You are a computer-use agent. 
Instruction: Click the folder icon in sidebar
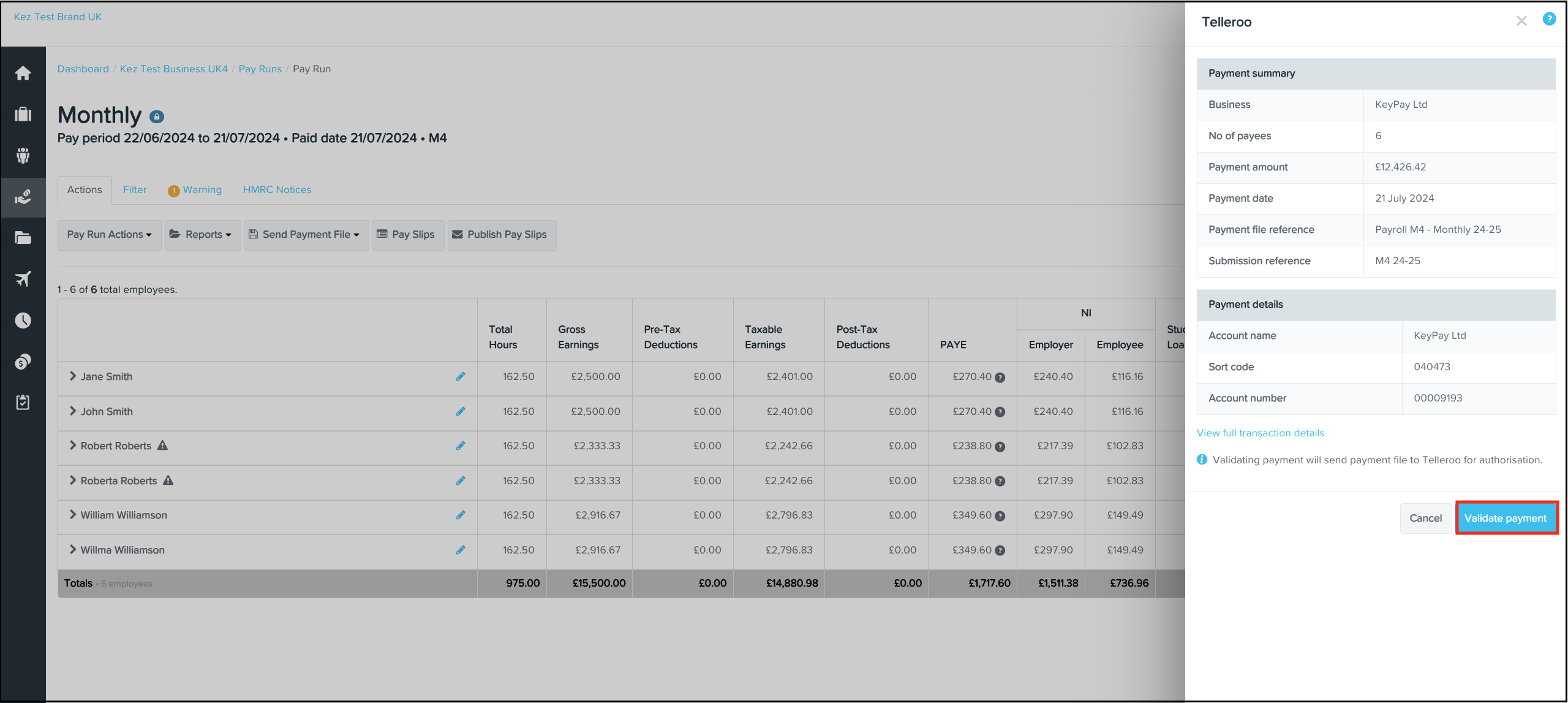23,238
